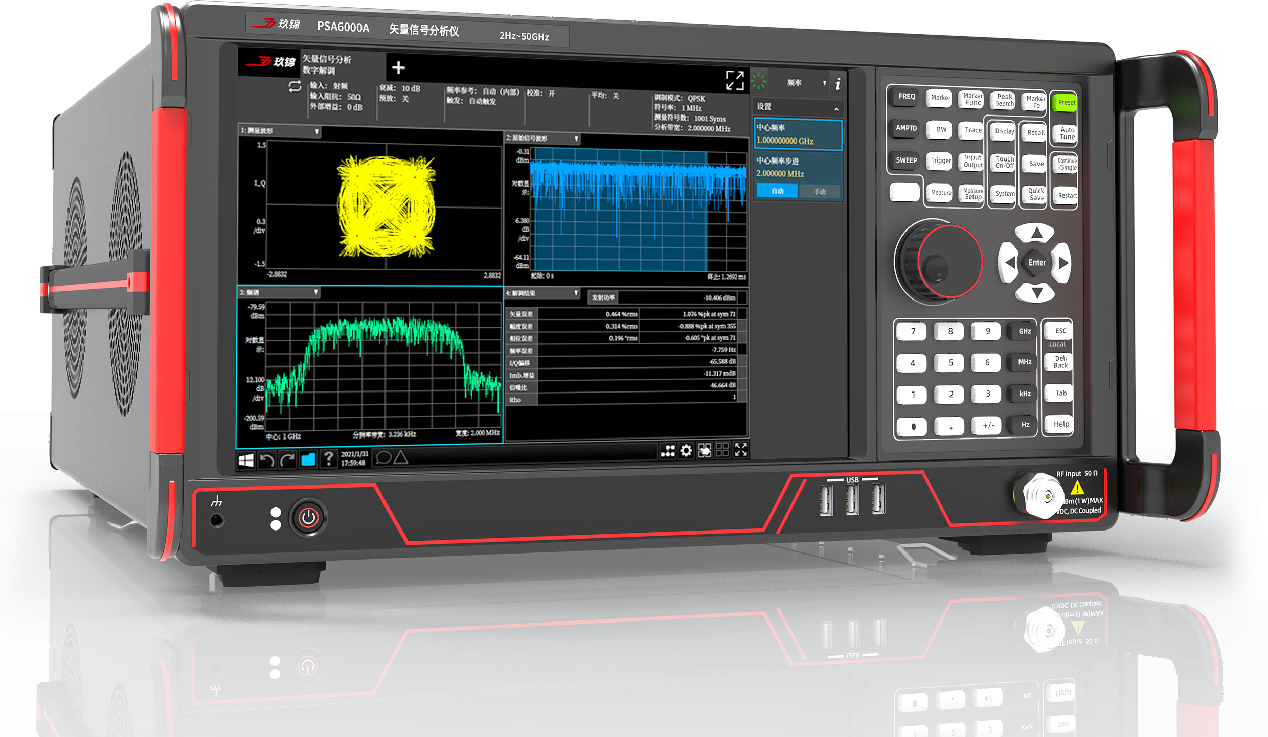Click the full-screen expand icon above the settings panel
The height and width of the screenshot is (737, 1268).
coord(735,81)
